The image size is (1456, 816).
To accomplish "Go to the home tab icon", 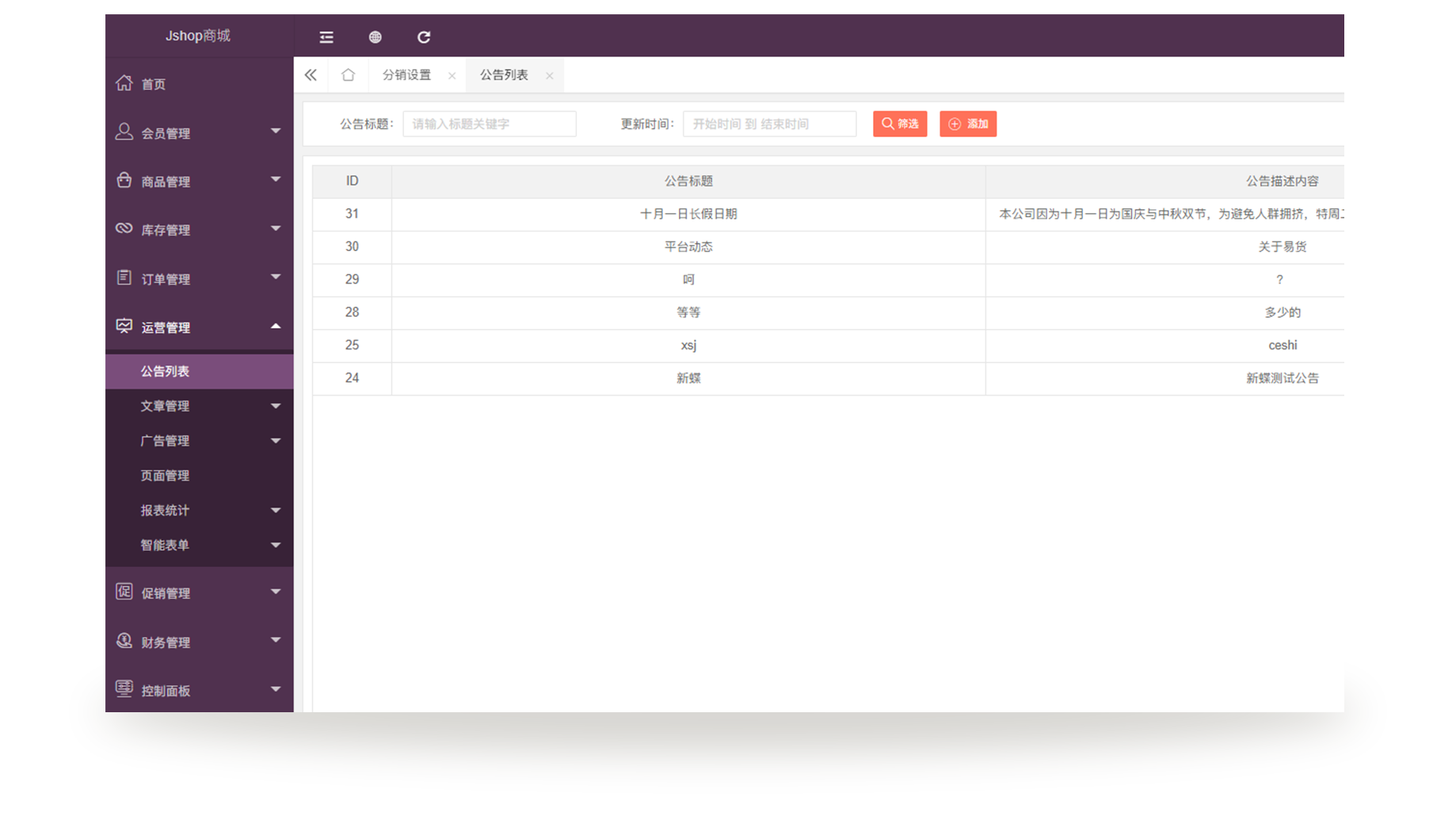I will [348, 74].
